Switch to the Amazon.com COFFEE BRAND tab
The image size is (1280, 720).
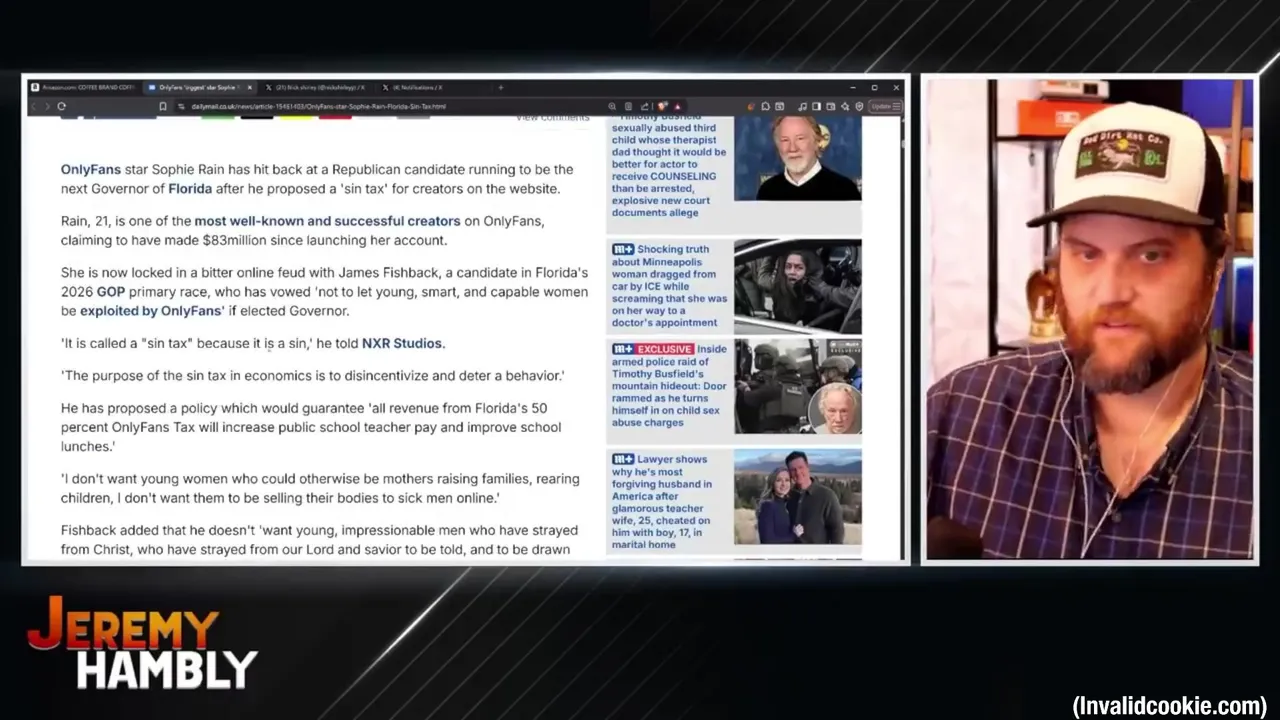[x=84, y=87]
